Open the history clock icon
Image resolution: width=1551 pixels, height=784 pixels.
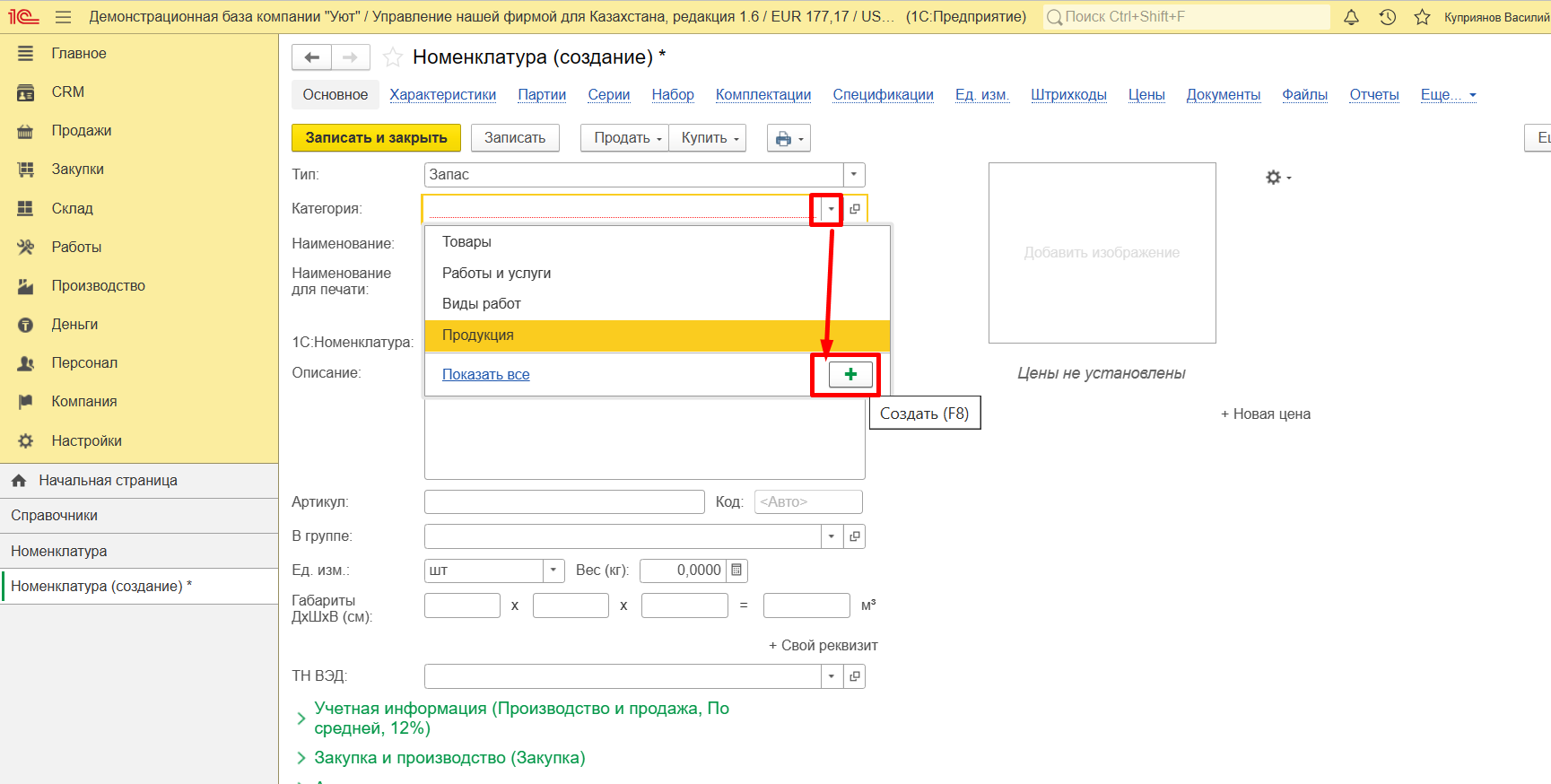[x=1387, y=17]
